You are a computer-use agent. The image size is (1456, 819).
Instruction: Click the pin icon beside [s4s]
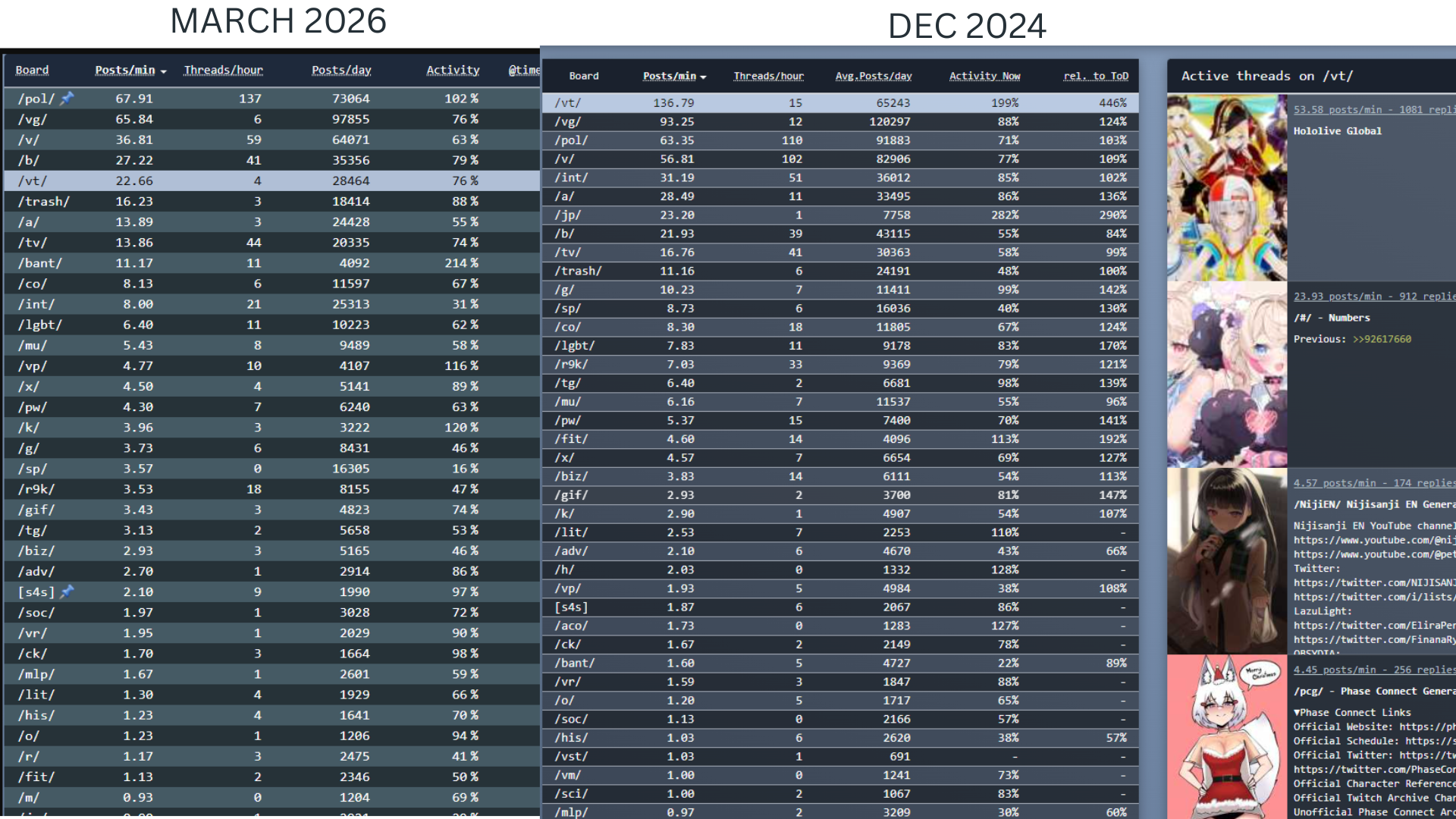[x=67, y=591]
